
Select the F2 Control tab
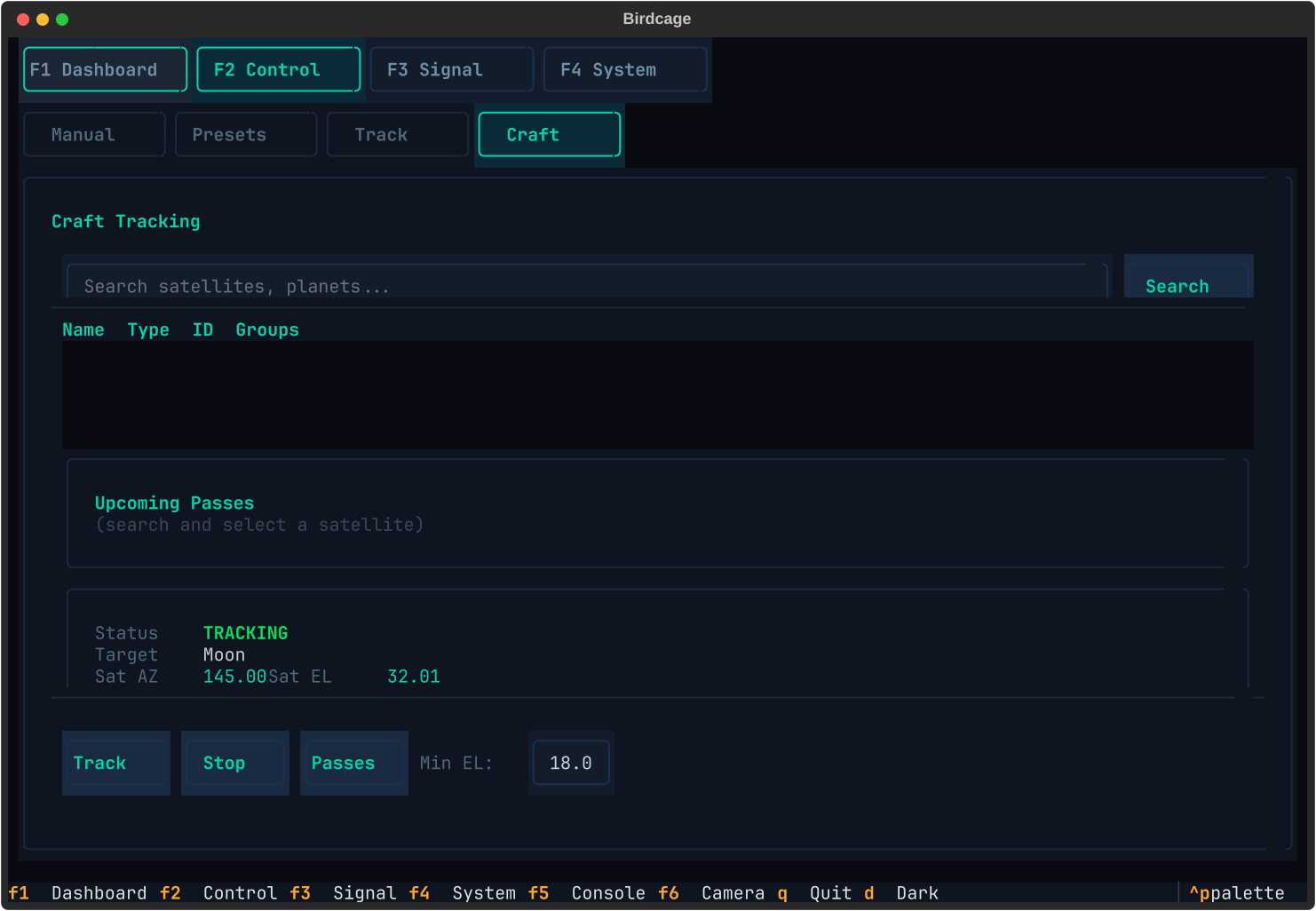click(x=278, y=69)
